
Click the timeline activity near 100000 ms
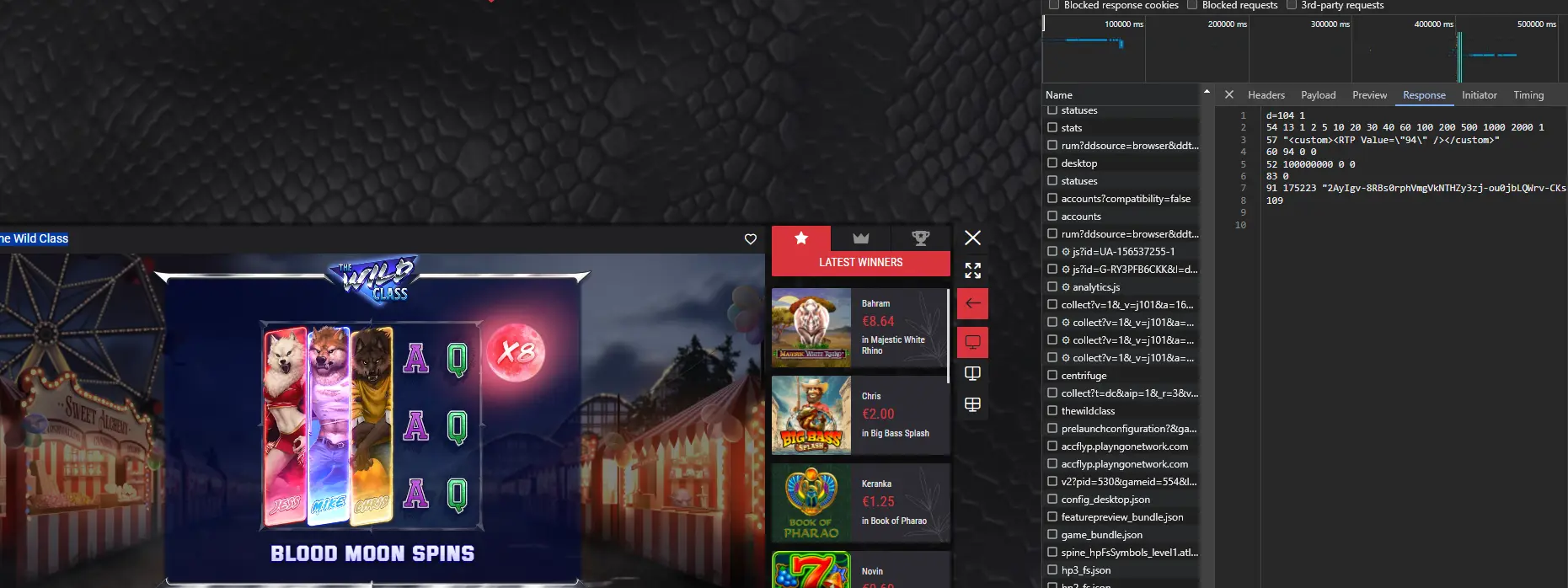pos(1121,42)
